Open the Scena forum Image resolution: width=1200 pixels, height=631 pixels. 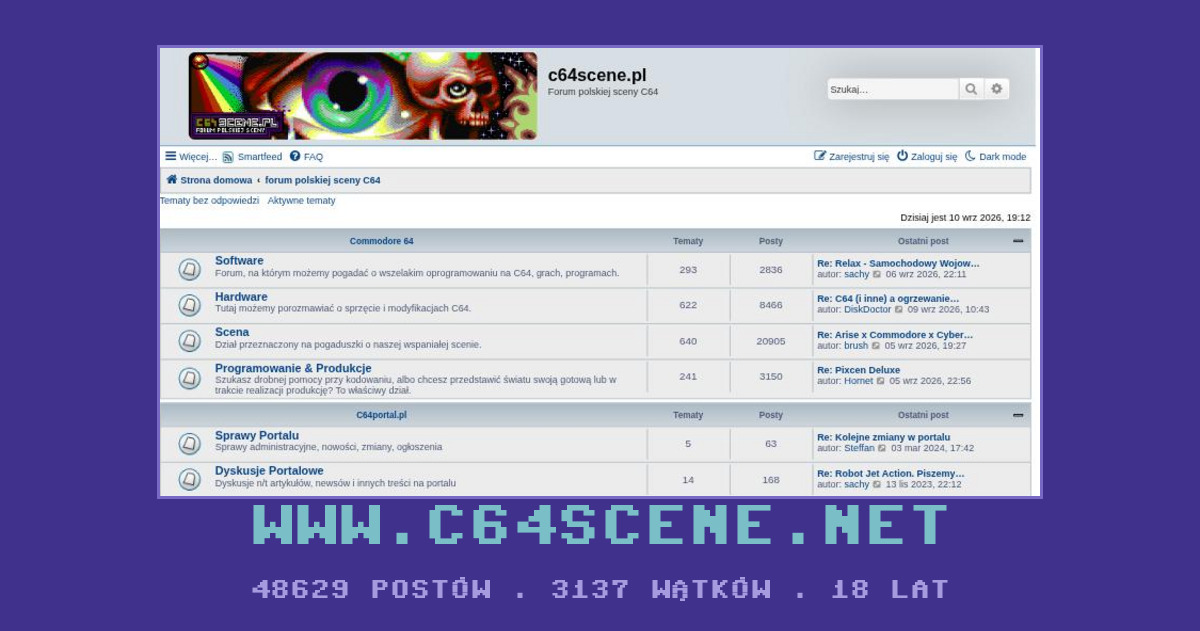point(232,332)
